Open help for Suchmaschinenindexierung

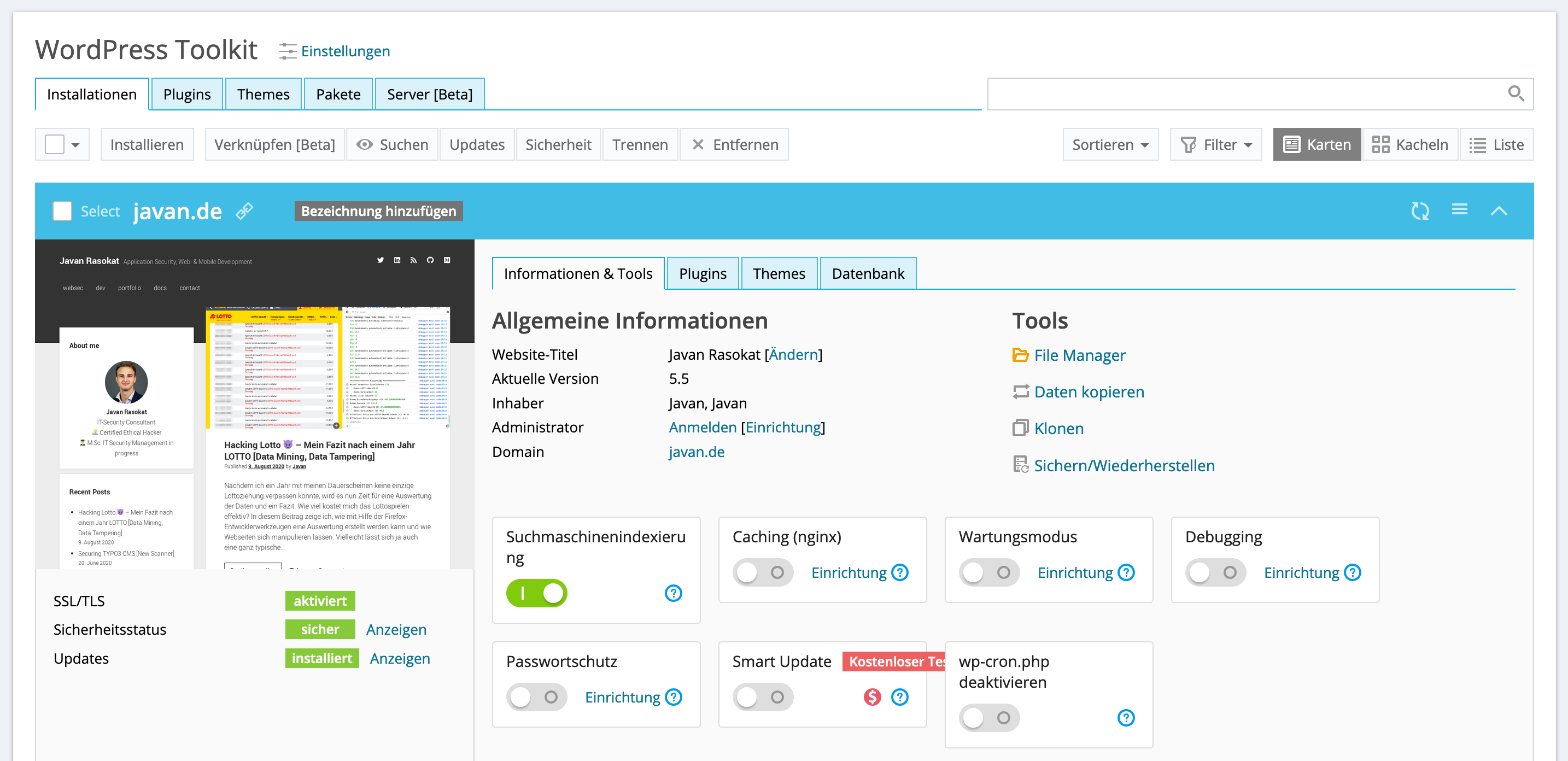tap(673, 593)
